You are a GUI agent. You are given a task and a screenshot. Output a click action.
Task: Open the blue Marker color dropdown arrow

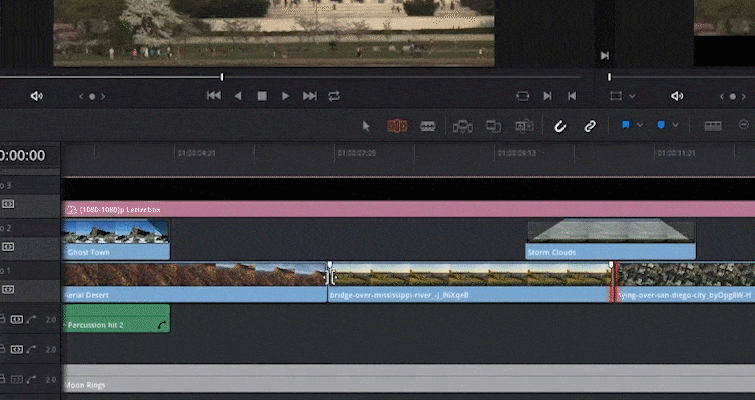(676, 125)
